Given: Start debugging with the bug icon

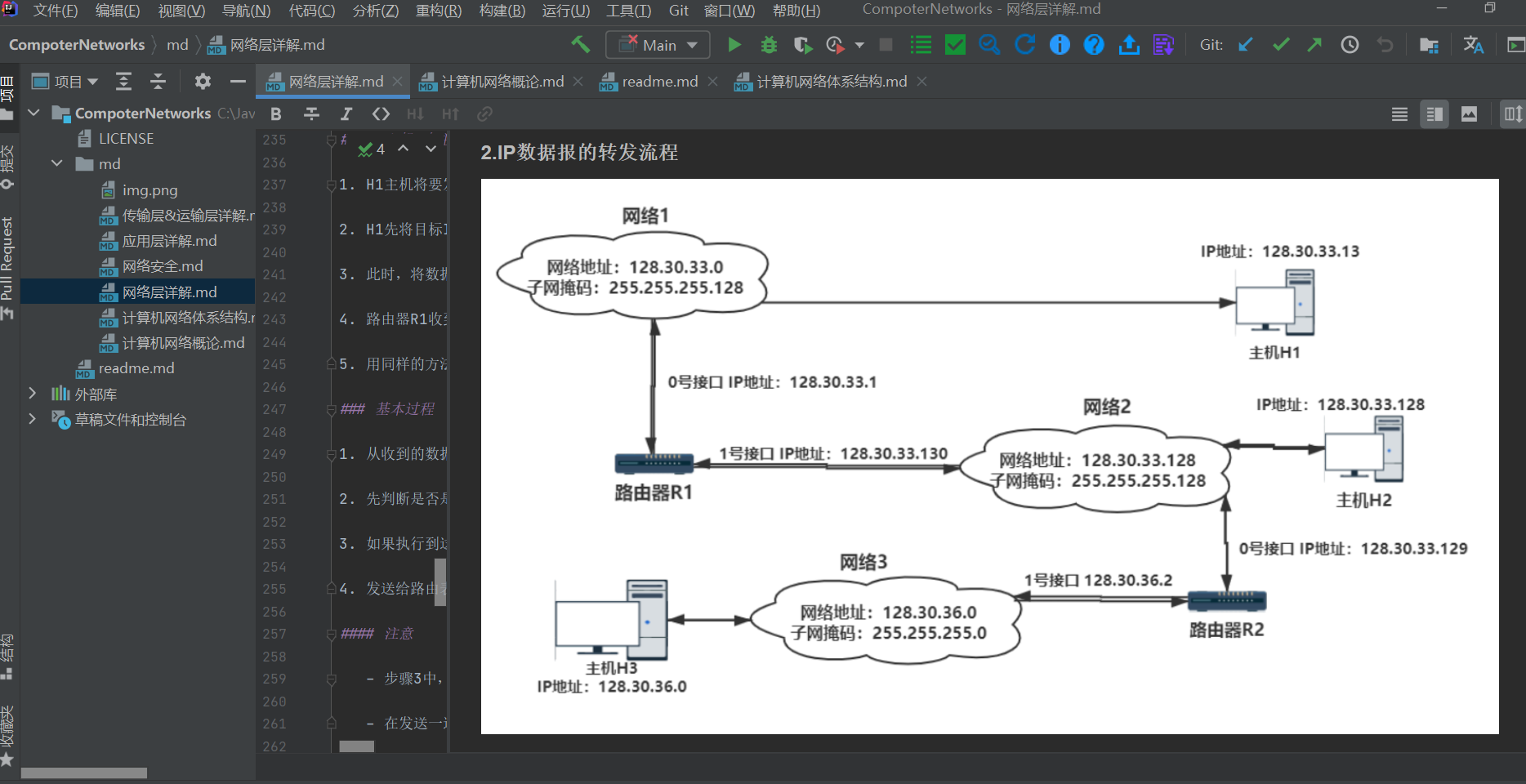Looking at the screenshot, I should [x=769, y=45].
